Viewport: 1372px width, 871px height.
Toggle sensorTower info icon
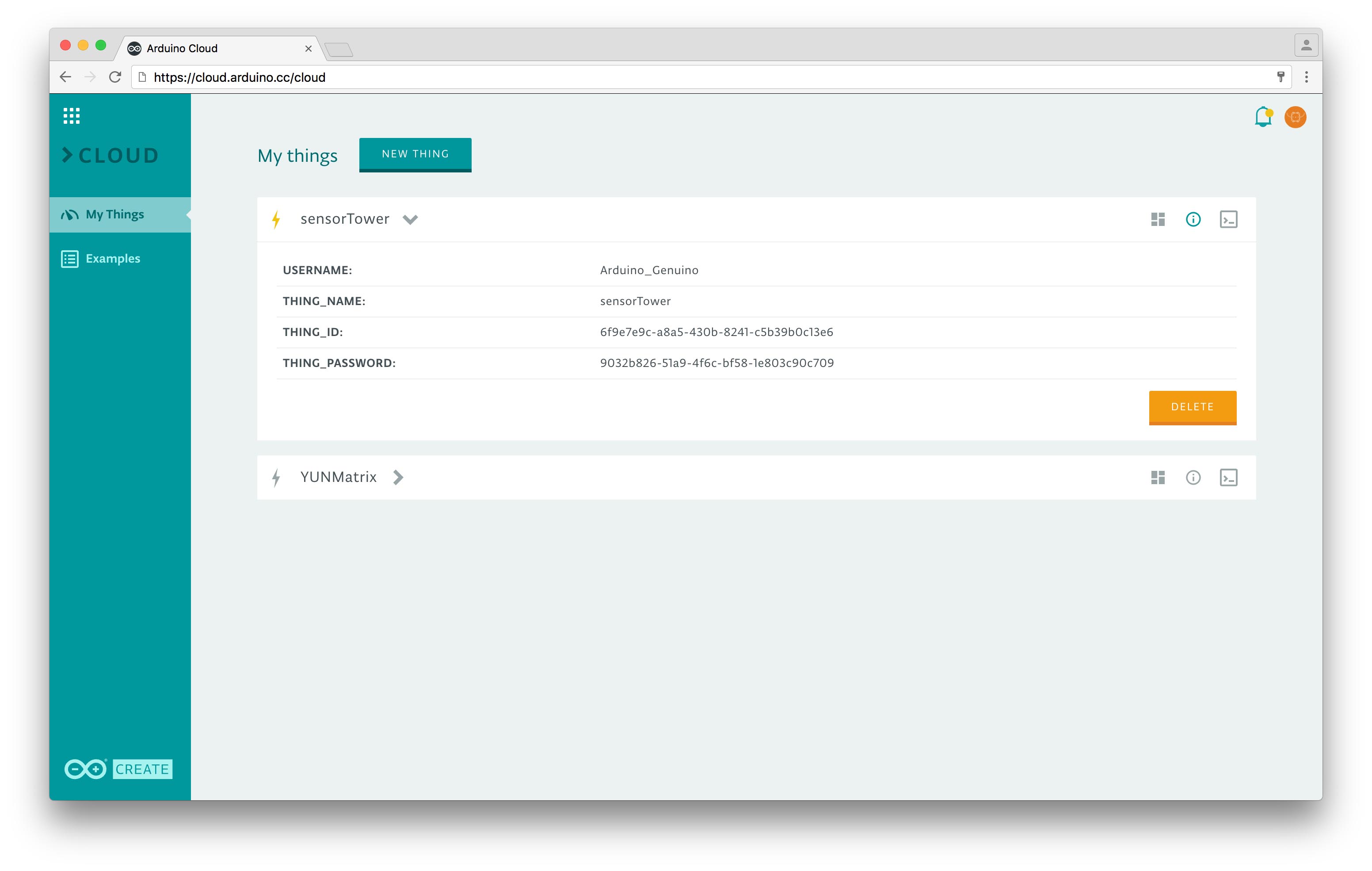pos(1193,219)
